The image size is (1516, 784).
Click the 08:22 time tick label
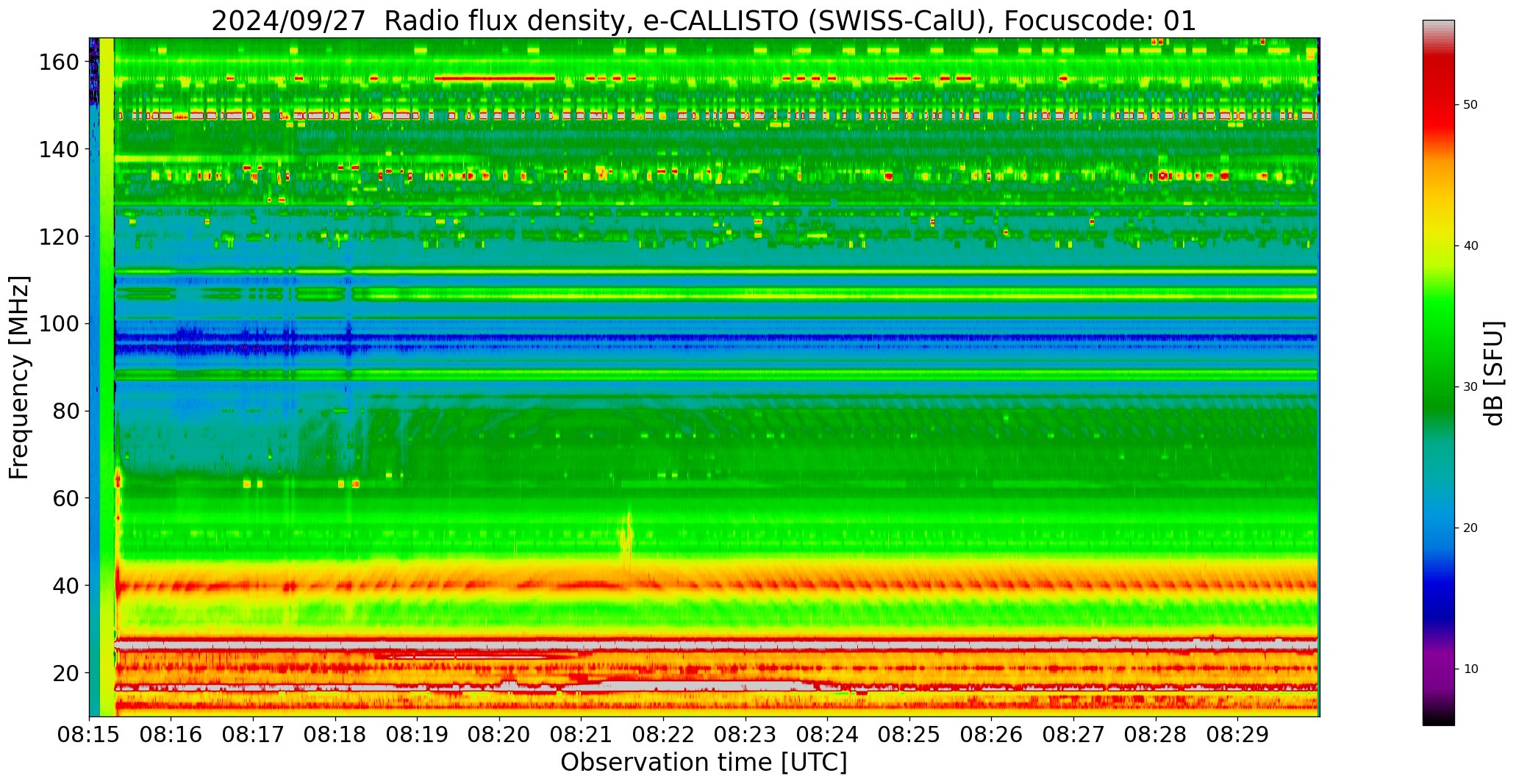[x=663, y=735]
